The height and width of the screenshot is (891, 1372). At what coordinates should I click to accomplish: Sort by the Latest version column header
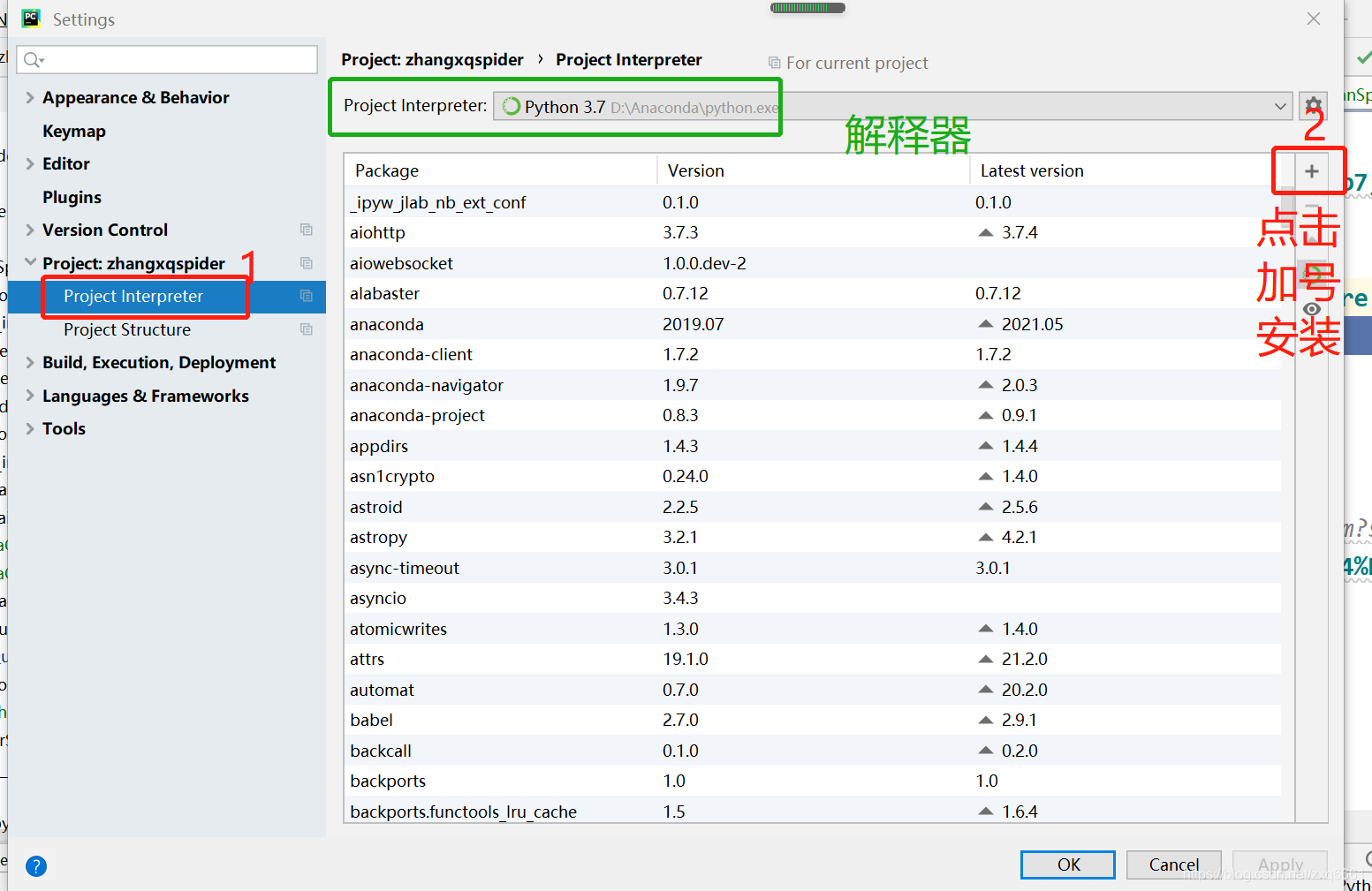pyautogui.click(x=1126, y=170)
